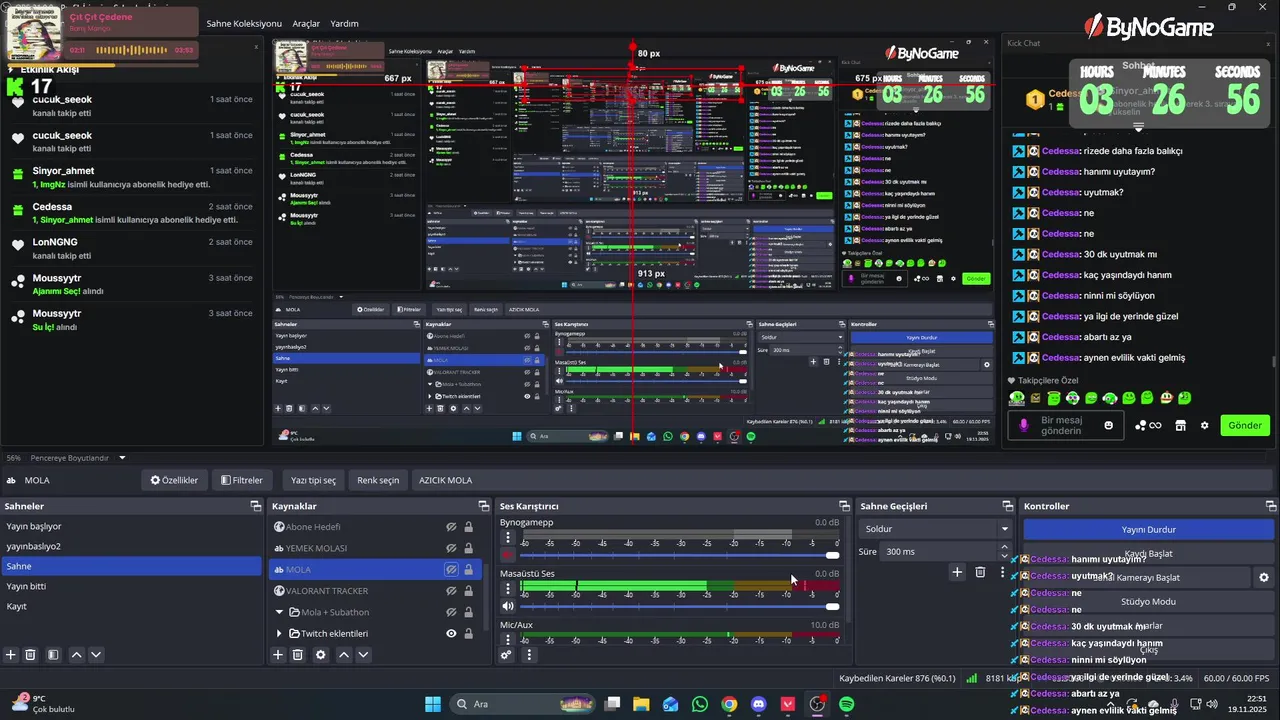The height and width of the screenshot is (720, 1280).
Task: Adjust Masaüstü Ses volume slider
Action: pyautogui.click(x=680, y=606)
